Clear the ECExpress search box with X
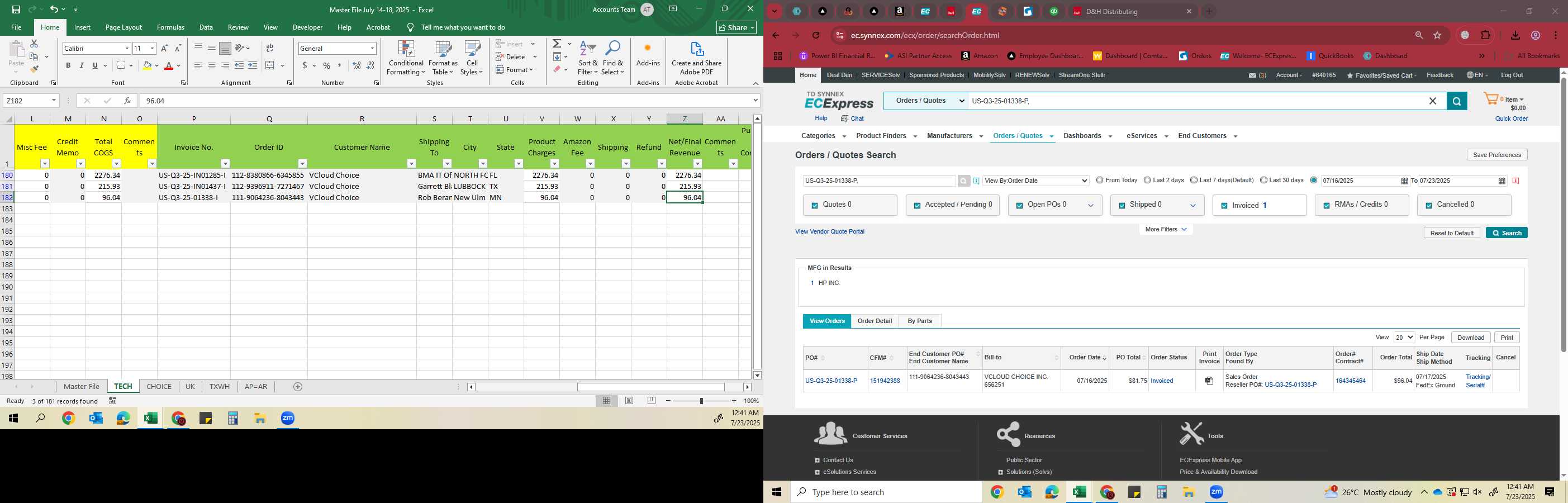 click(x=1433, y=101)
